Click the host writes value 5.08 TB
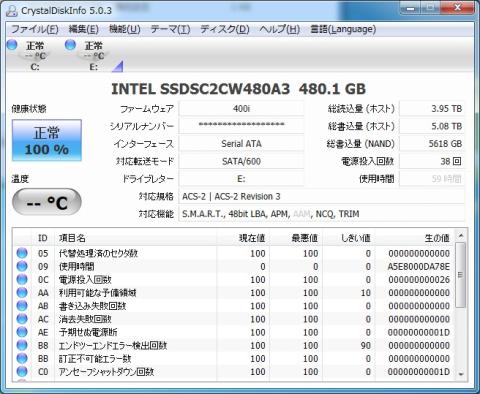Viewport: 480px width, 394px height. [x=432, y=126]
